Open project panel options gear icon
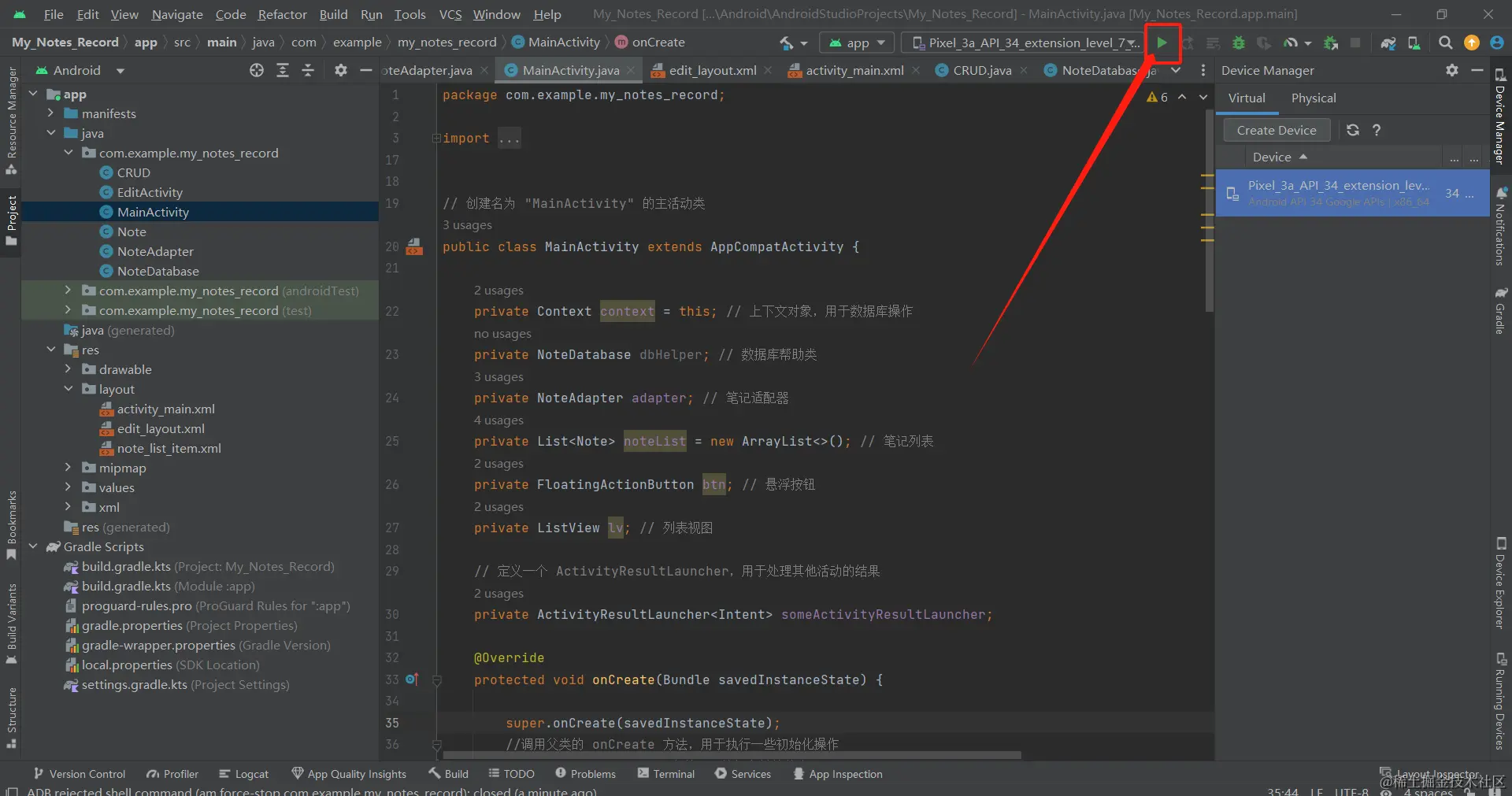Screen dimensions: 1512x796 (340, 70)
